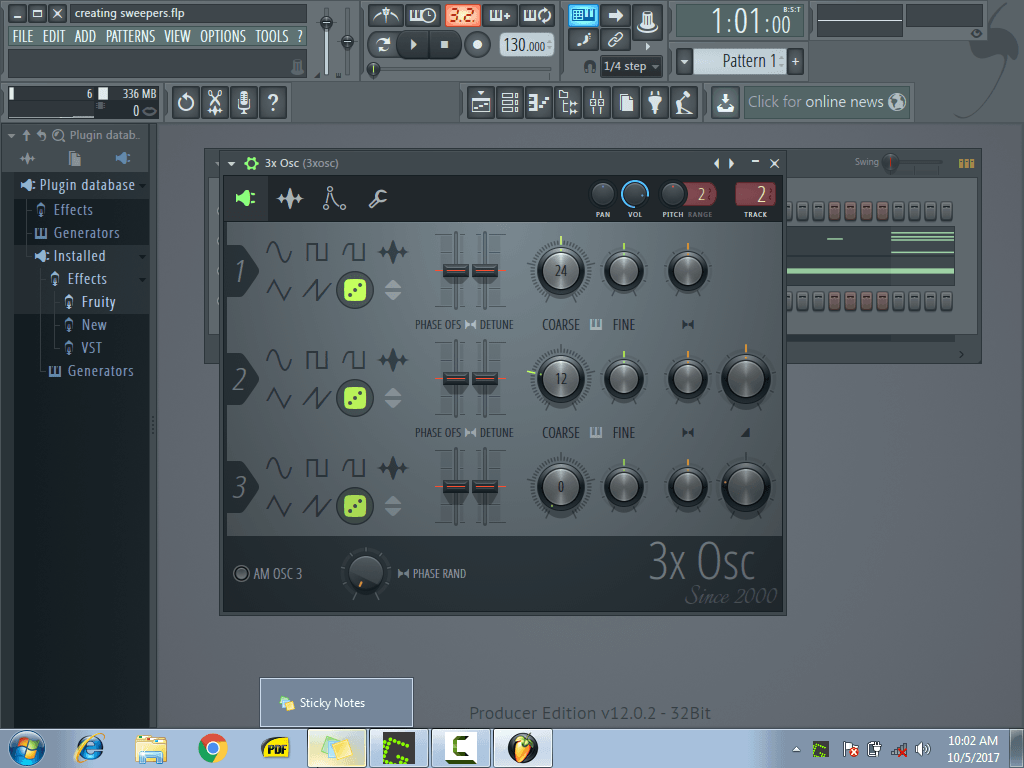Viewport: 1024px width, 768px height.
Task: Open the 3x Osc window menu arrow
Action: tap(231, 163)
